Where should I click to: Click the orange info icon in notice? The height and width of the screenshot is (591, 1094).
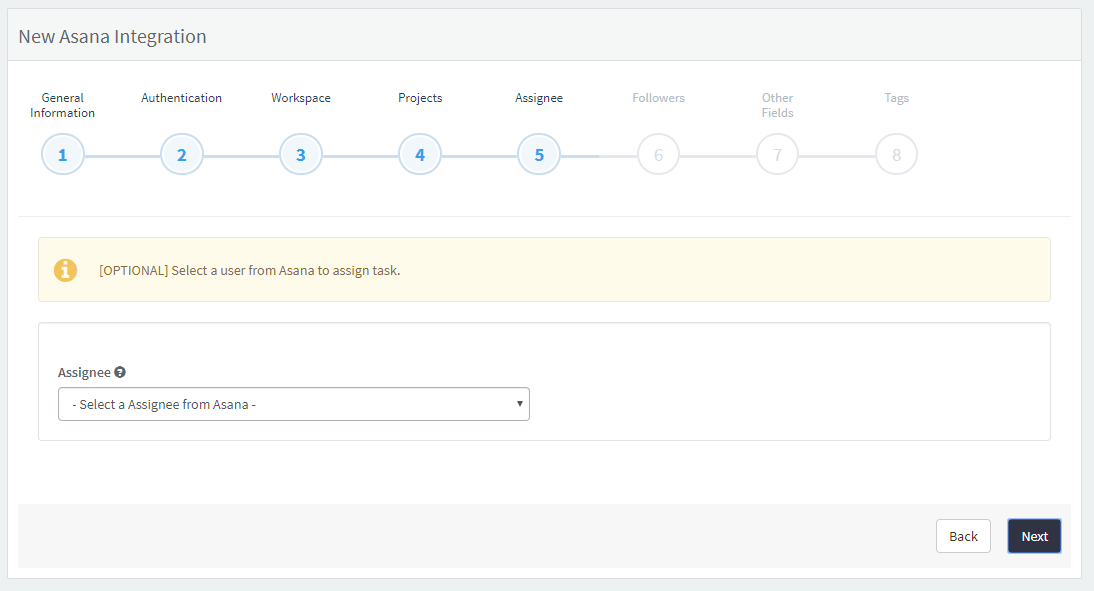66,270
